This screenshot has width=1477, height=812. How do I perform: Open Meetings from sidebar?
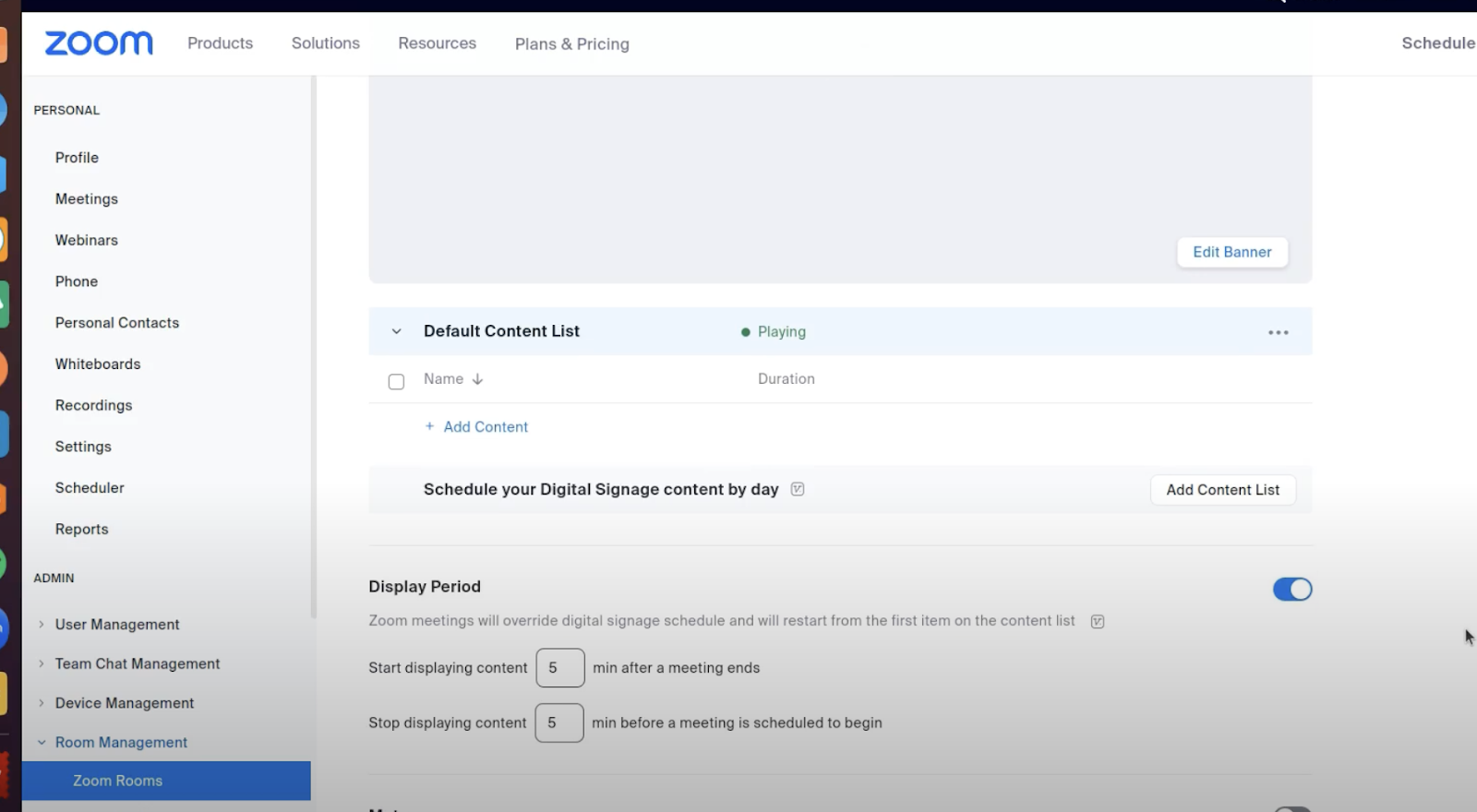coord(87,199)
